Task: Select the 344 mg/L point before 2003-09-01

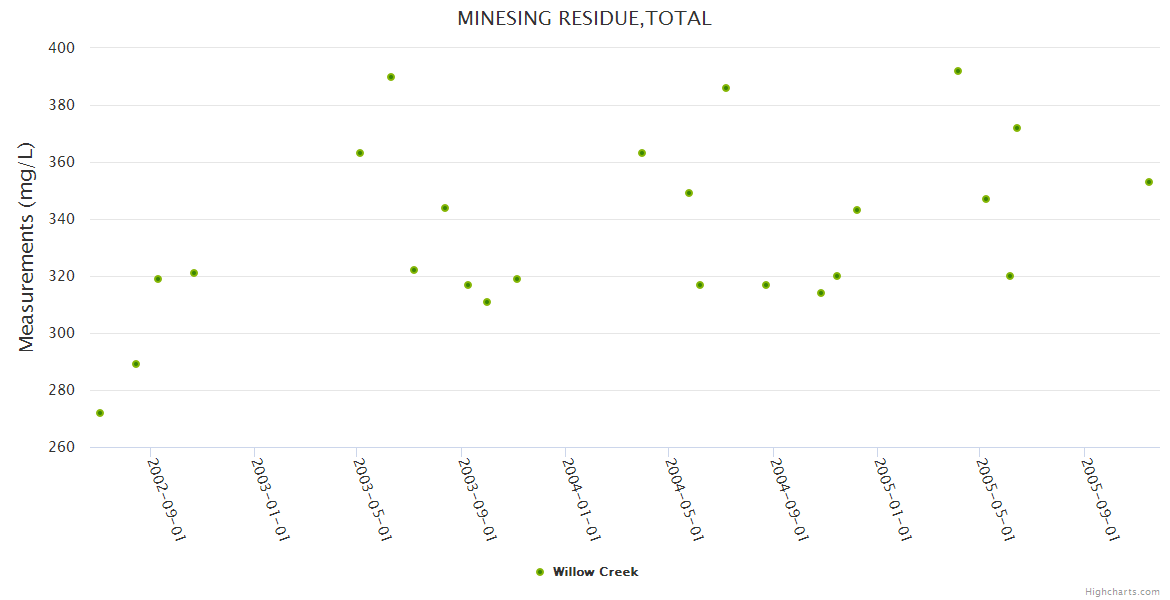Action: [445, 208]
